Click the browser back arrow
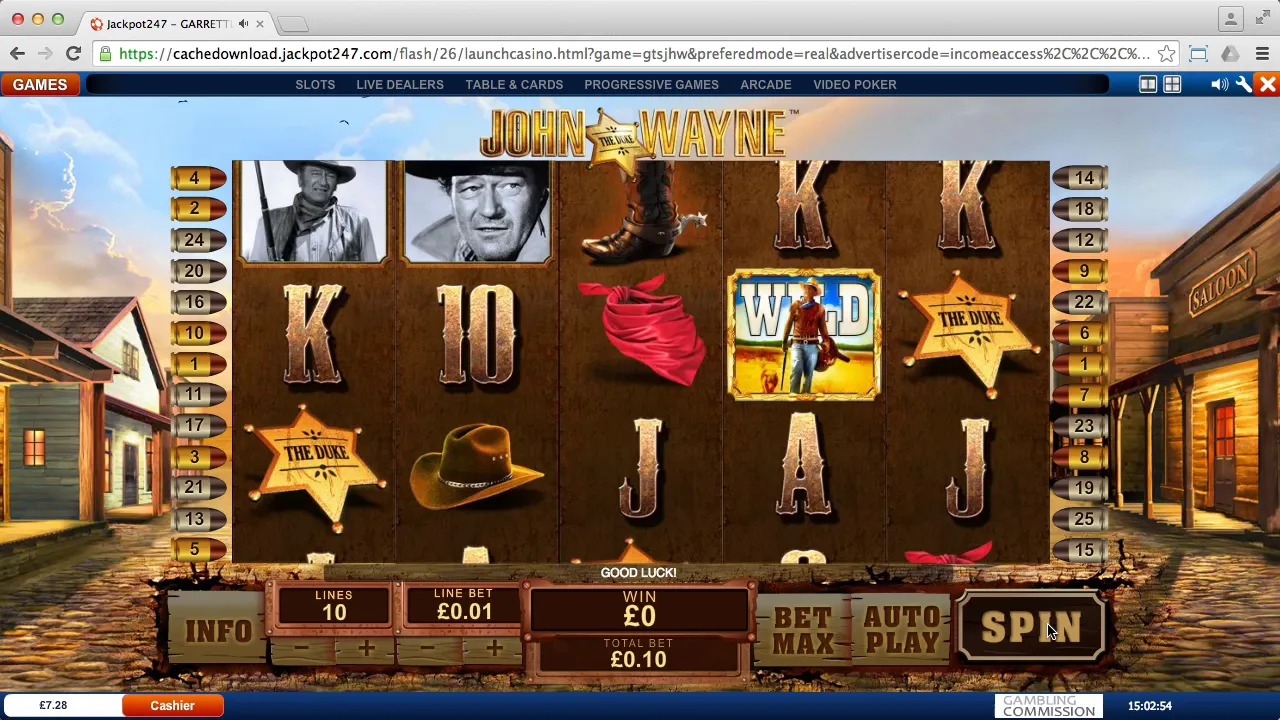The image size is (1280, 720). 18,54
